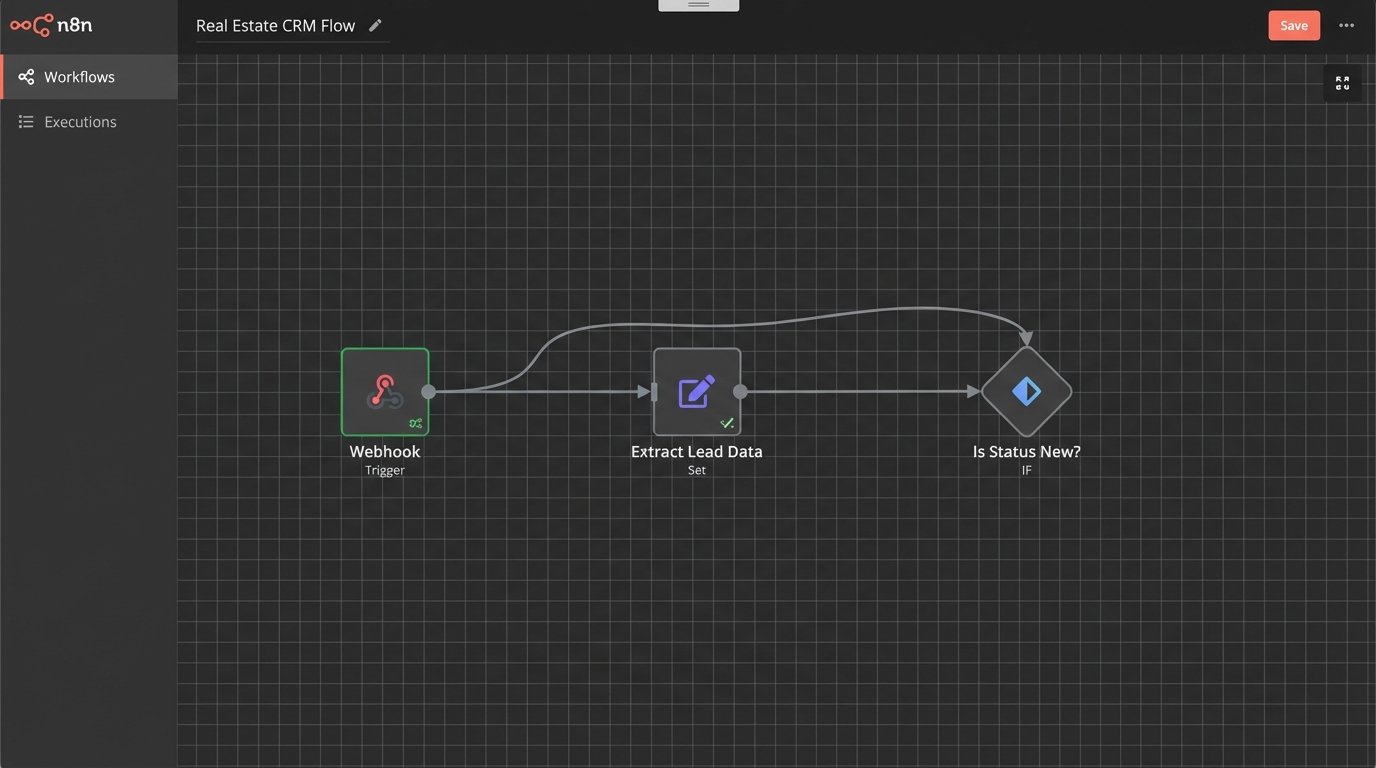Screen dimensions: 1376x768
Task: Click the 'Extract Lead Data' node label
Action: [696, 452]
